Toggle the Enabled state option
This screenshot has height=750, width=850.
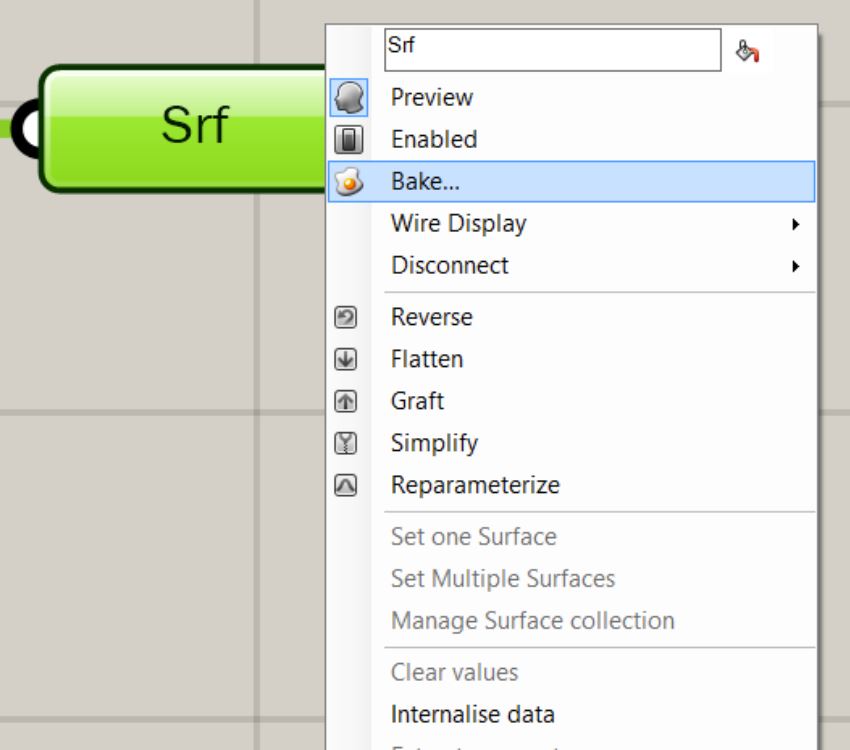click(x=434, y=140)
